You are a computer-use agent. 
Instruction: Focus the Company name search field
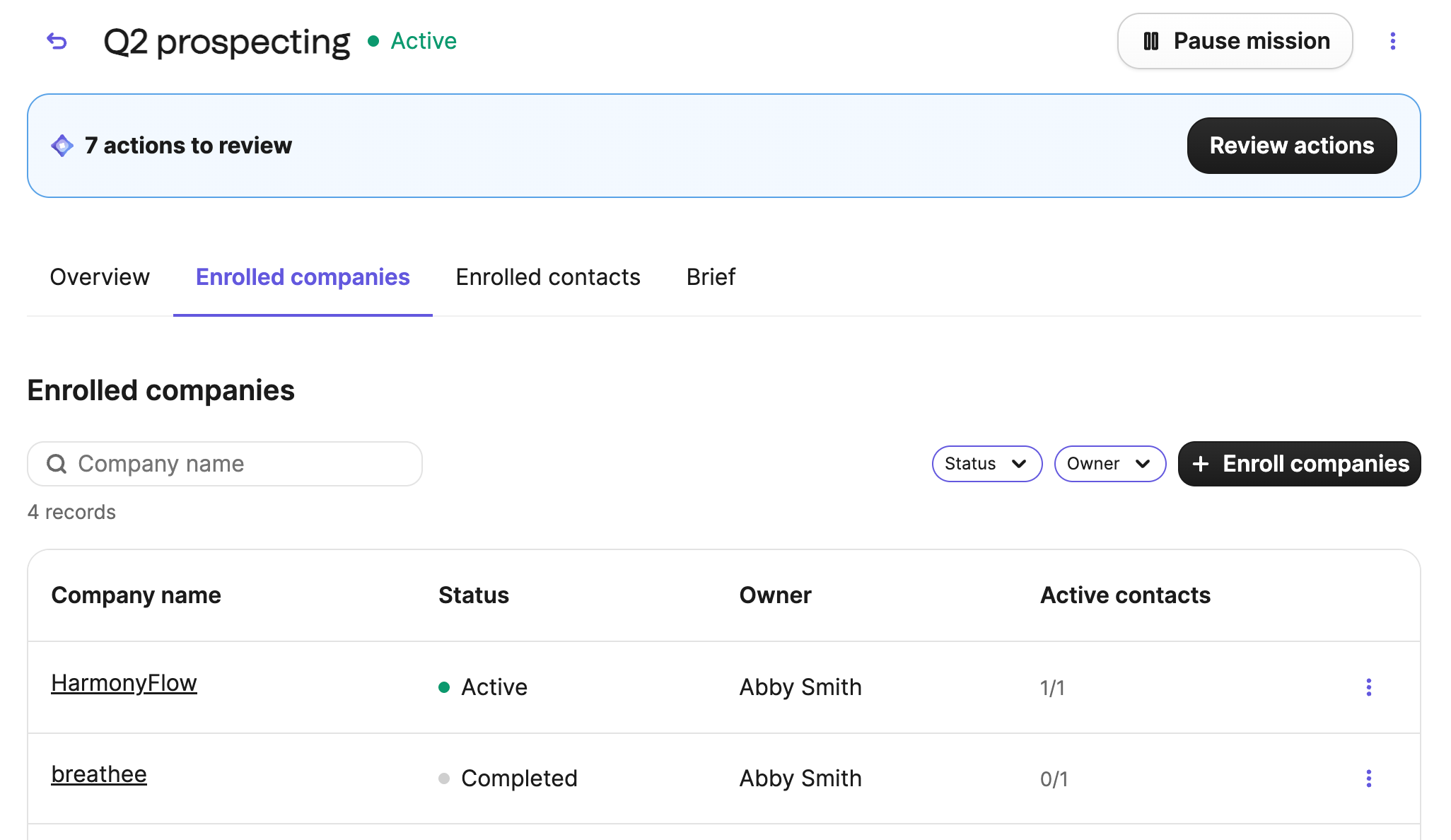click(x=225, y=464)
